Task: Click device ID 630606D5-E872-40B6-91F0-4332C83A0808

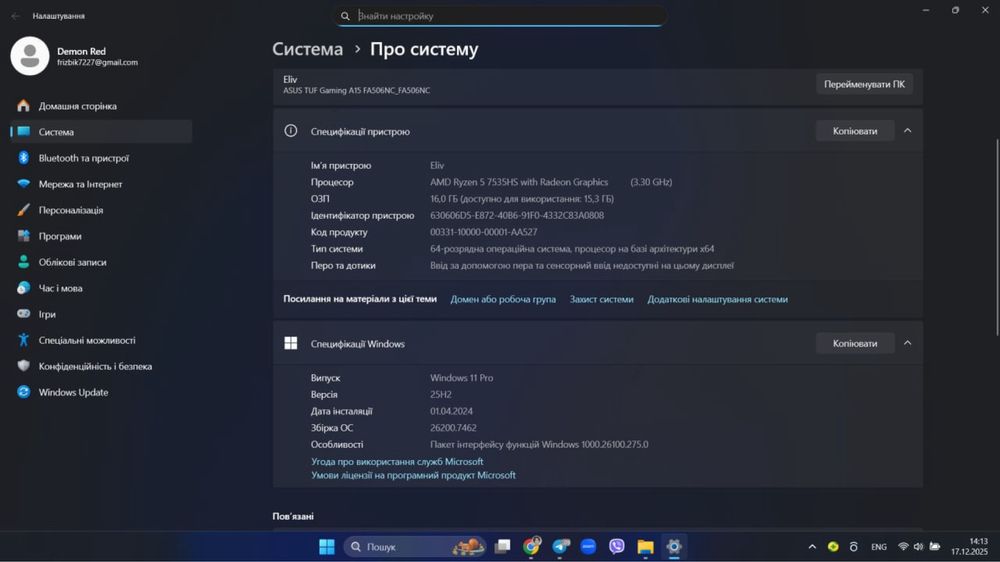Action: tap(517, 216)
